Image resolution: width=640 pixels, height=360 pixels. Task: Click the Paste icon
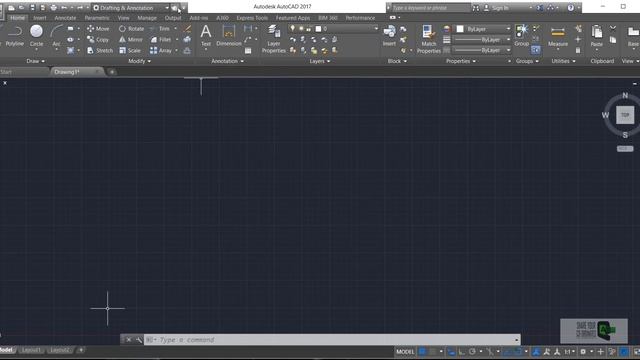click(x=596, y=32)
